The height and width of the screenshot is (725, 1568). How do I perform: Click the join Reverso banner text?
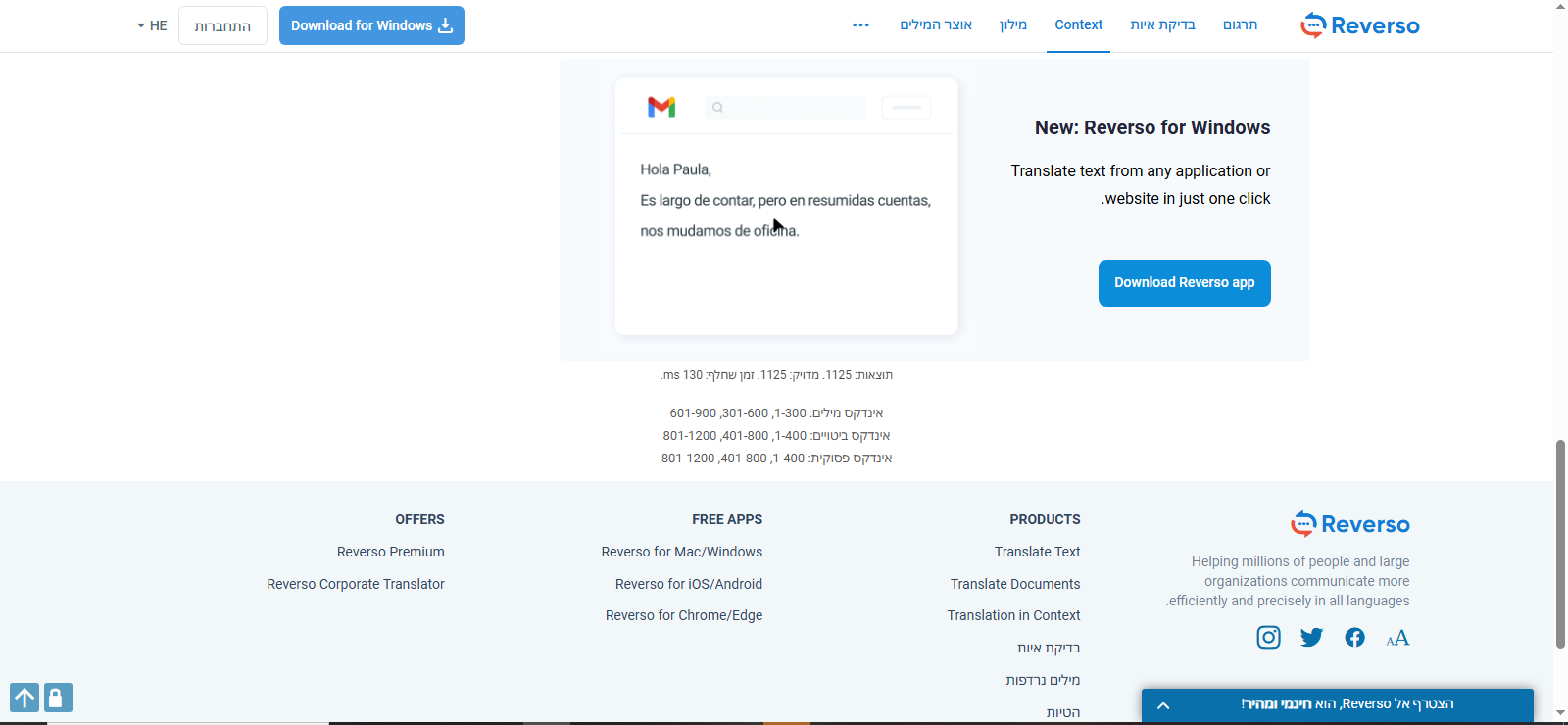click(1347, 704)
